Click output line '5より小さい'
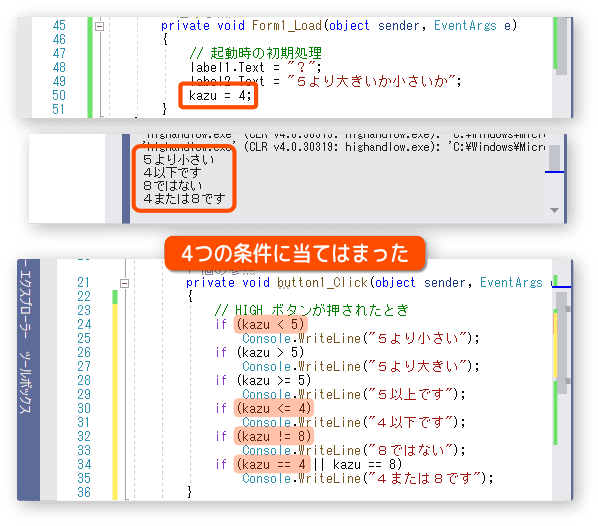This screenshot has height=526, width=598. [178, 159]
